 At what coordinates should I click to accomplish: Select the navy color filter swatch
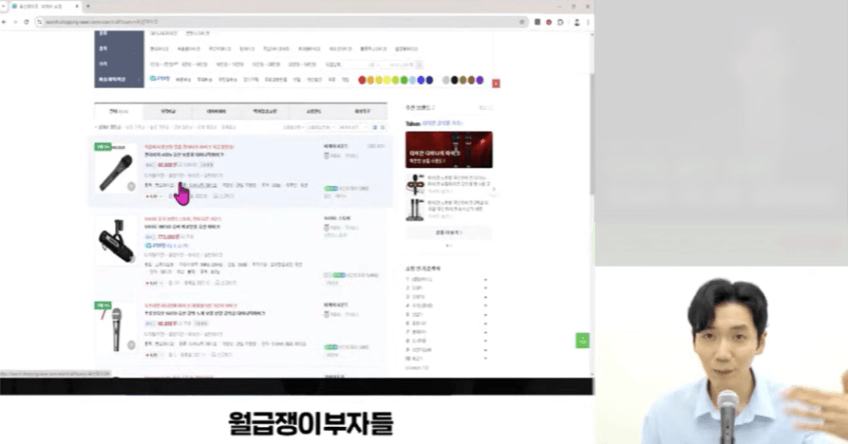coord(429,80)
